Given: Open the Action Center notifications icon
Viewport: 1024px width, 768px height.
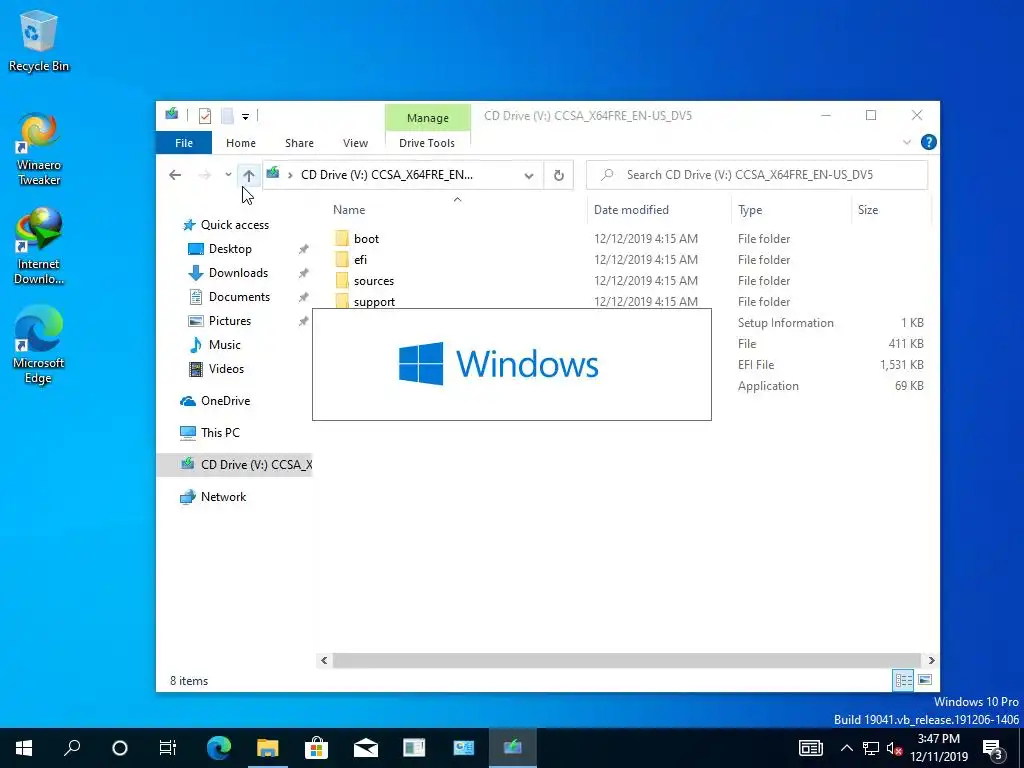Looking at the screenshot, I should click(993, 749).
